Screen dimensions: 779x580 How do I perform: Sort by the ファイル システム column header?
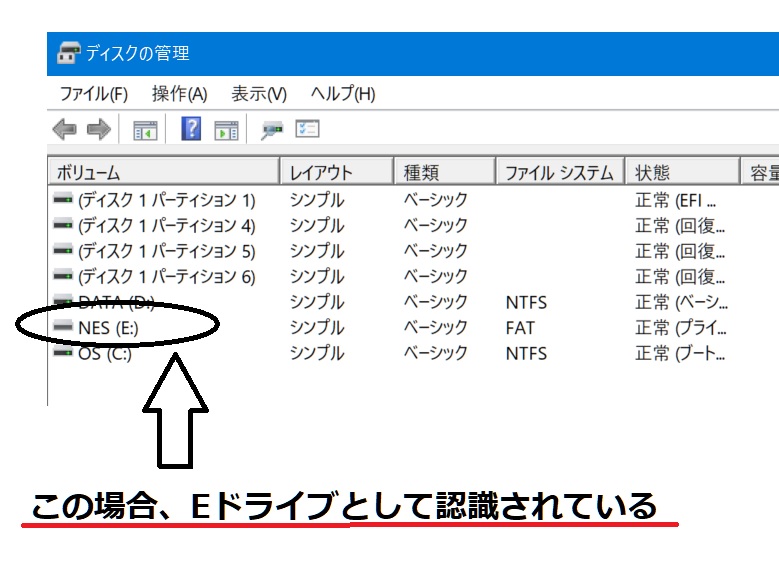(559, 172)
